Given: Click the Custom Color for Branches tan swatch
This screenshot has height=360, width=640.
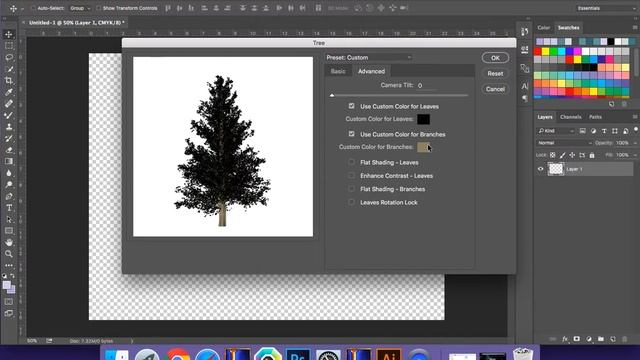Looking at the screenshot, I should [423, 147].
